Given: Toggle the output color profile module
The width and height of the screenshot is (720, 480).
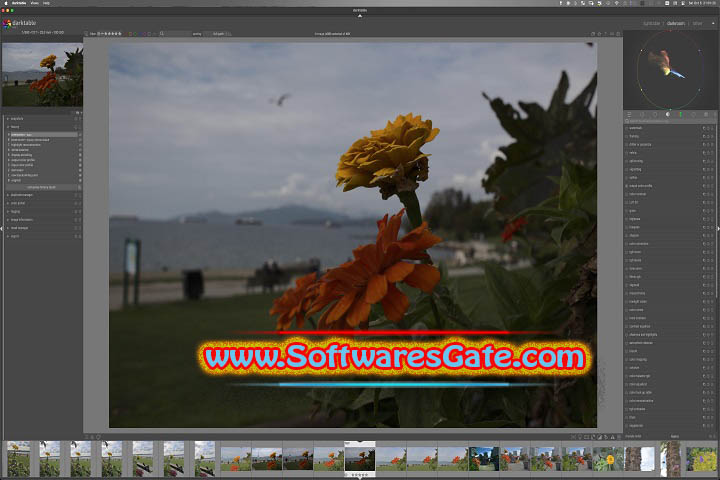Looking at the screenshot, I should (626, 186).
